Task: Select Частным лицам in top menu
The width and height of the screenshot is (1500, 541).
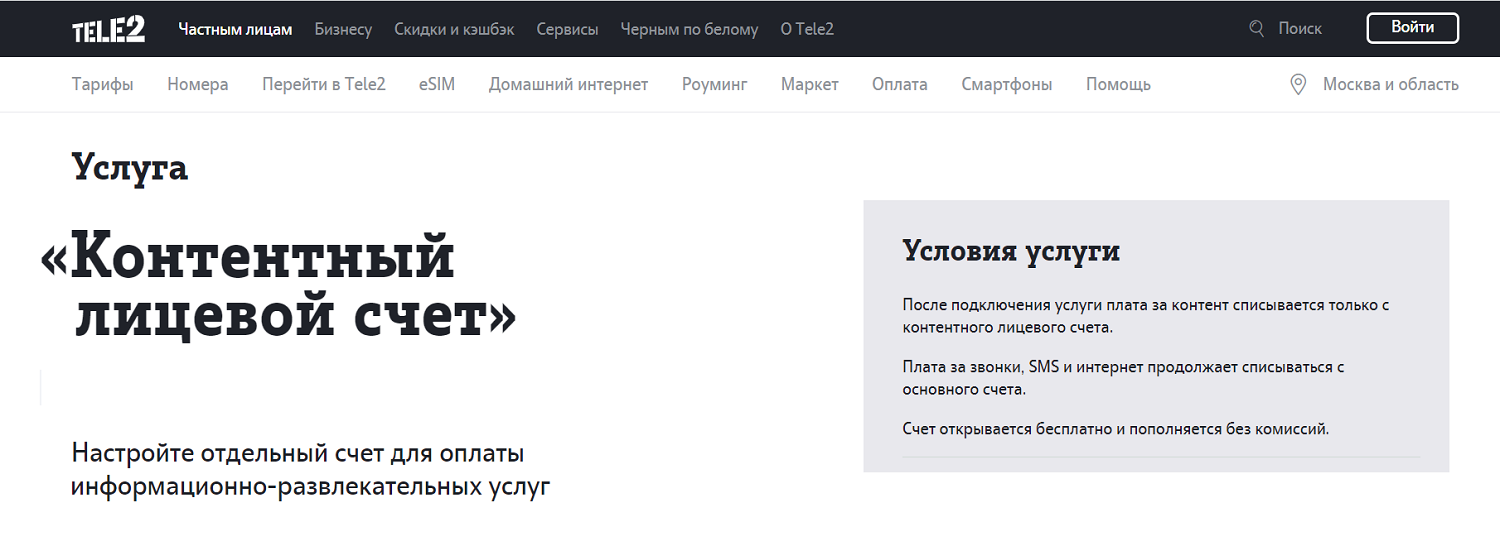Action: pyautogui.click(x=235, y=29)
